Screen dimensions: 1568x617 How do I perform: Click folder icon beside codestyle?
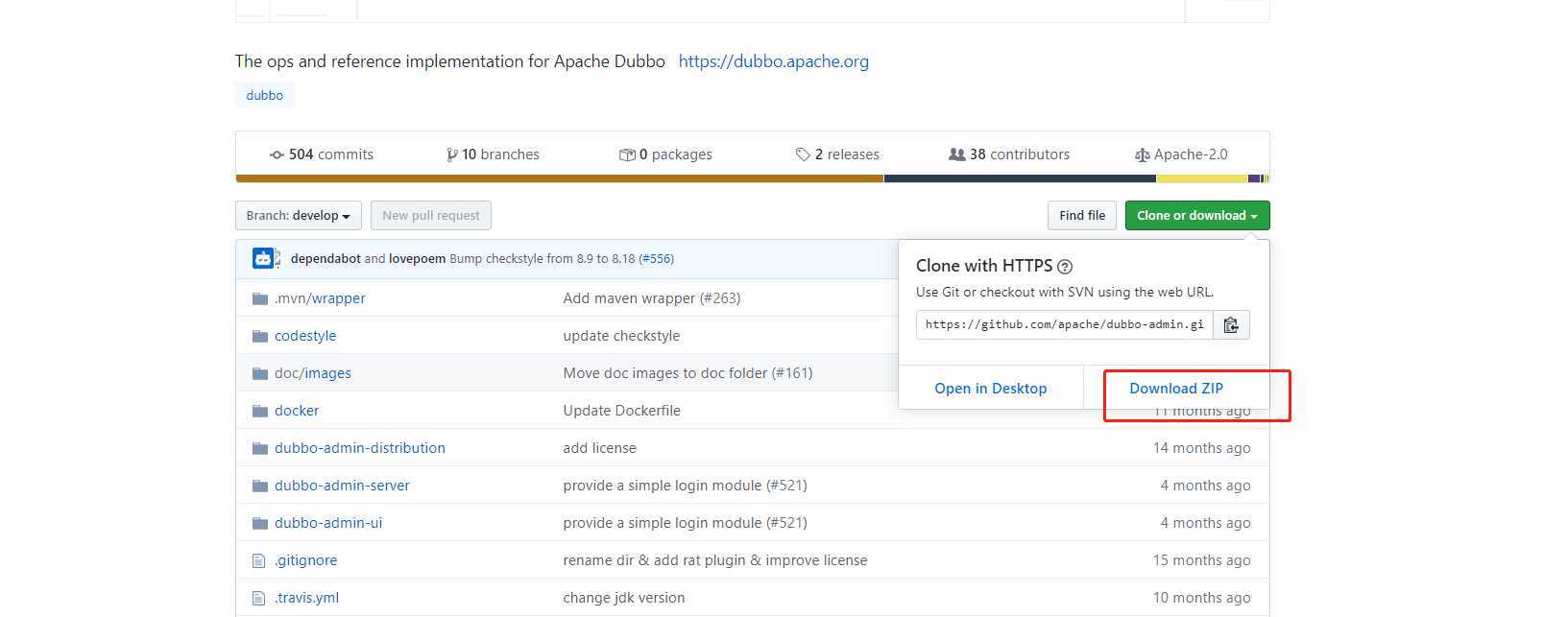click(x=259, y=336)
